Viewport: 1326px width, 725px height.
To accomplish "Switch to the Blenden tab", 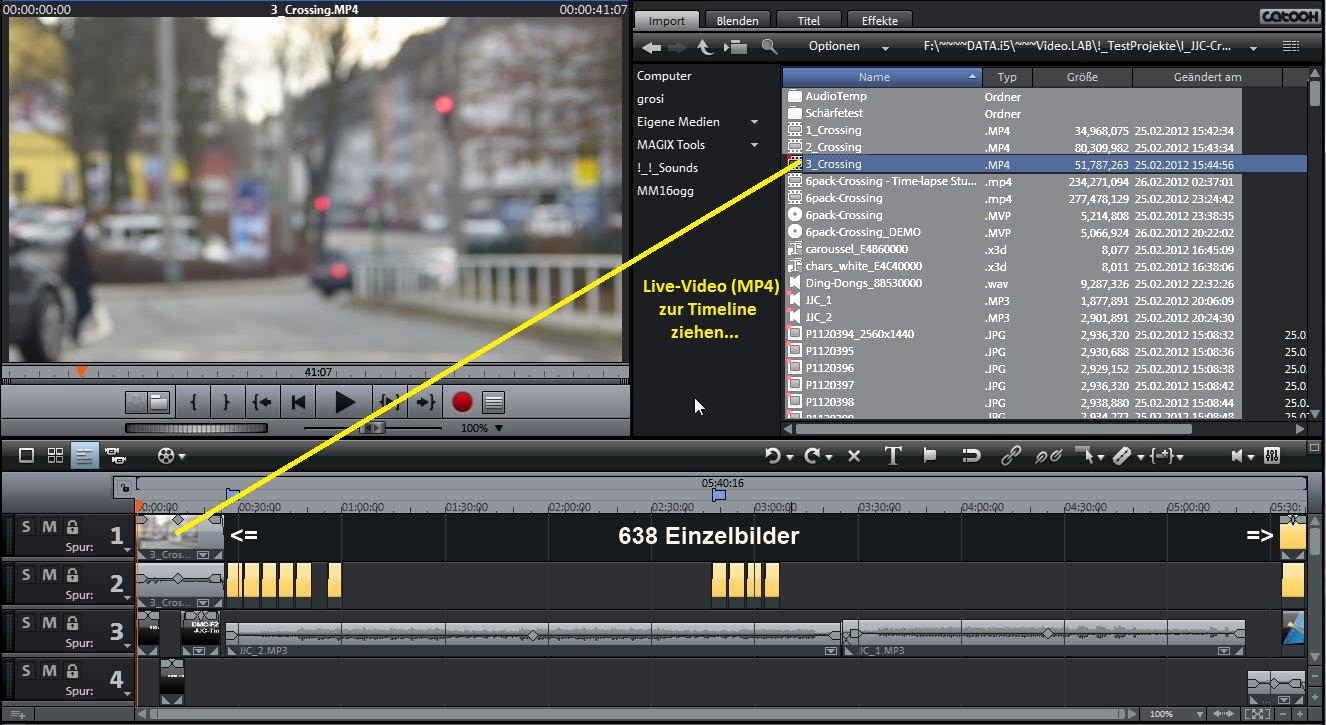I will pyautogui.click(x=738, y=20).
